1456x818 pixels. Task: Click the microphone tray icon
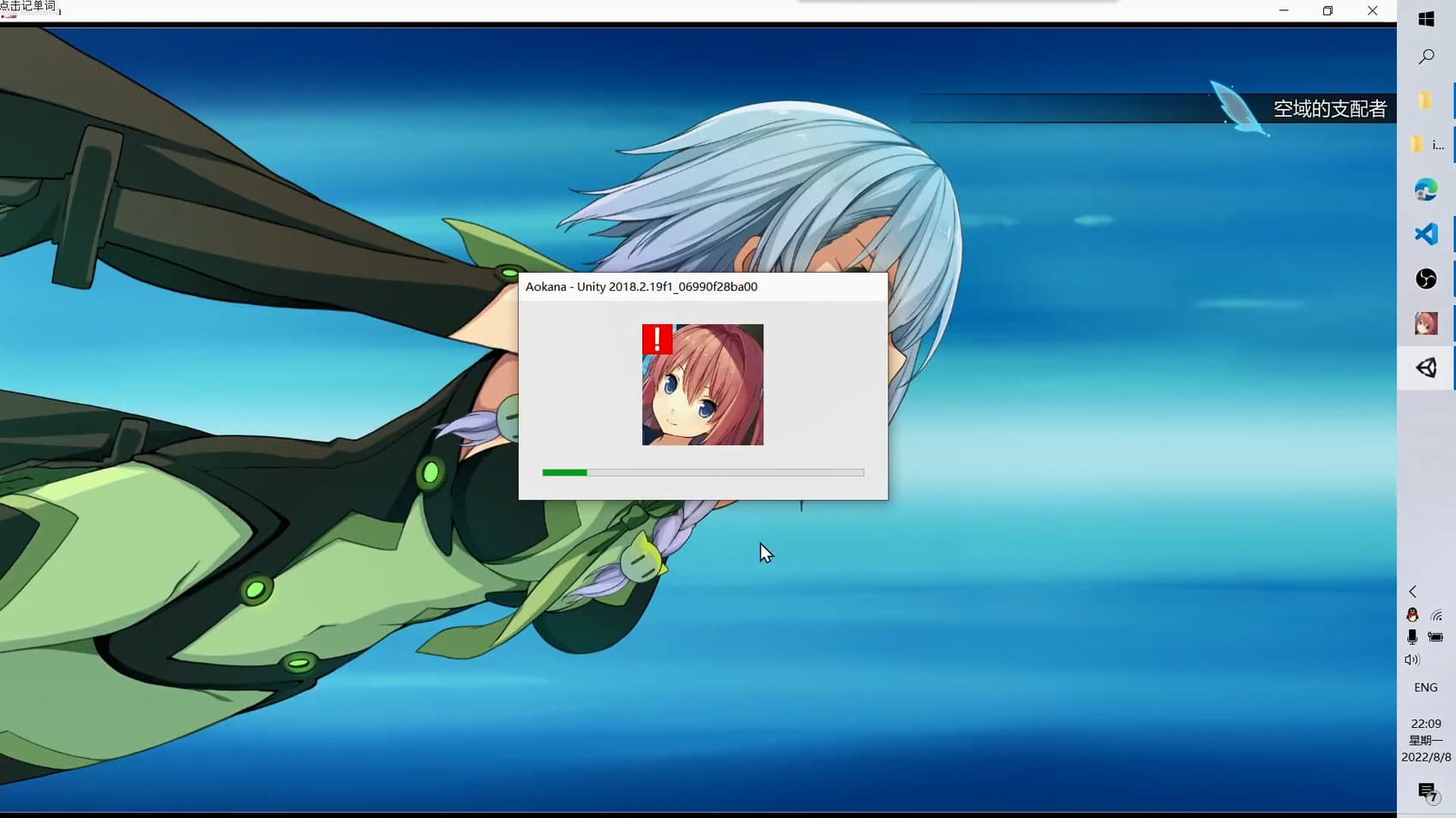[1412, 637]
